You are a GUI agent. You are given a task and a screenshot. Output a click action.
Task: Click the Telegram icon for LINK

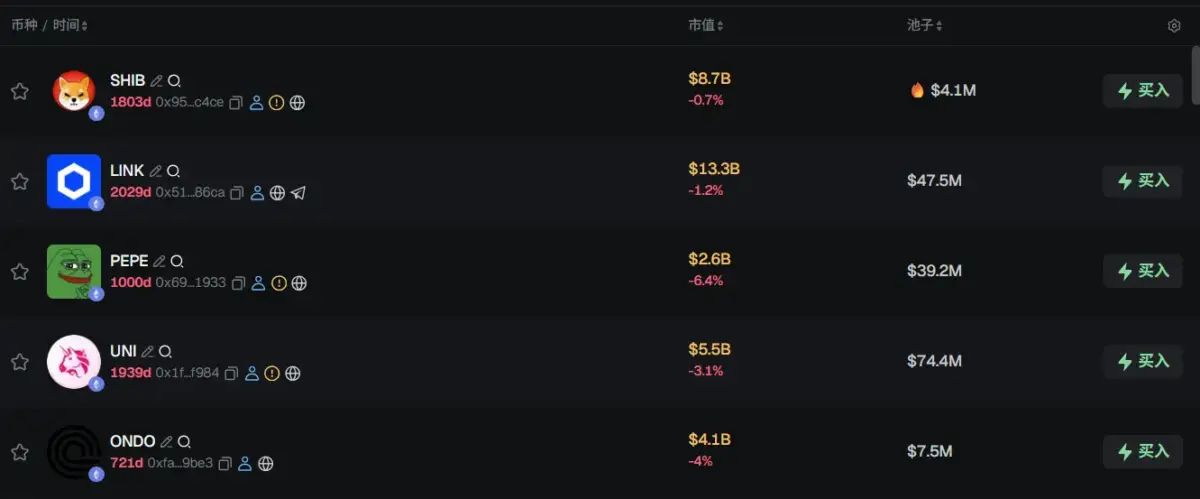(x=298, y=193)
